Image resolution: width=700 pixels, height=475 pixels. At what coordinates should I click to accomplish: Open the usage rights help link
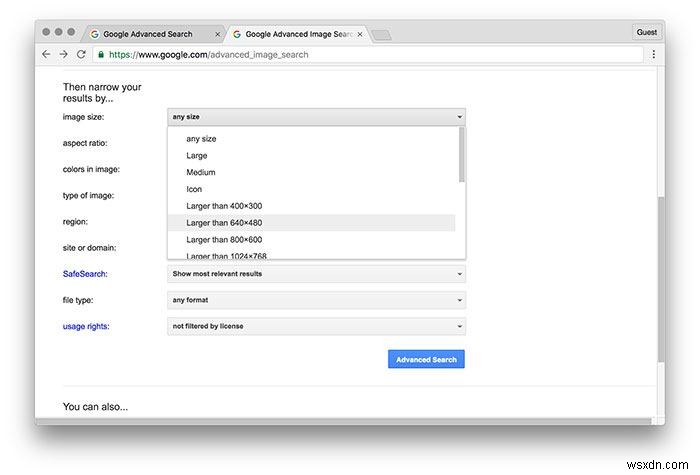point(86,325)
